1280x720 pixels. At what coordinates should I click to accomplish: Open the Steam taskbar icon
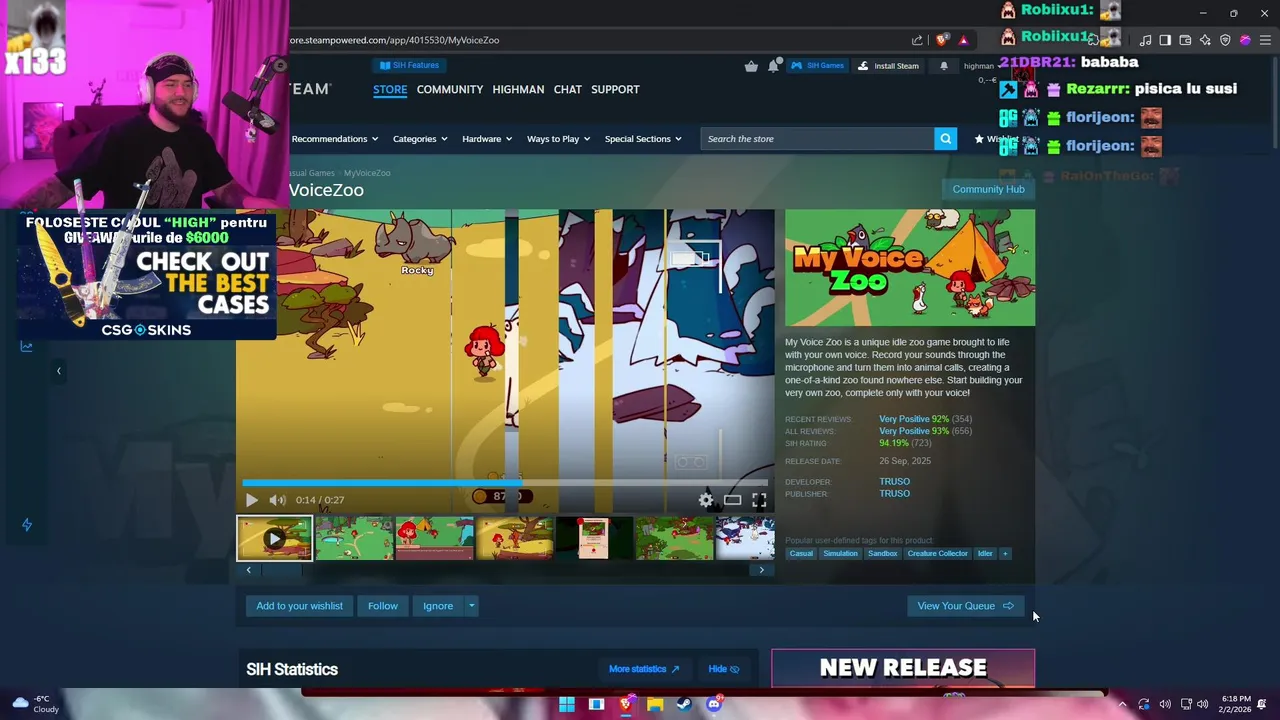tap(684, 704)
